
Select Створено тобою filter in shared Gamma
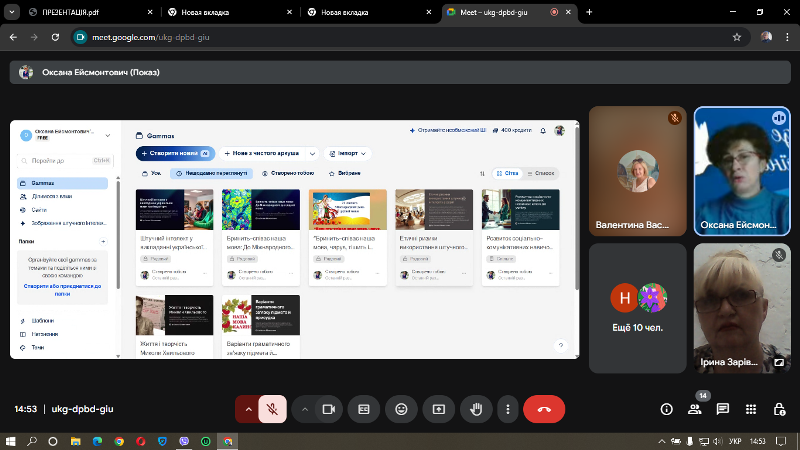(x=288, y=173)
